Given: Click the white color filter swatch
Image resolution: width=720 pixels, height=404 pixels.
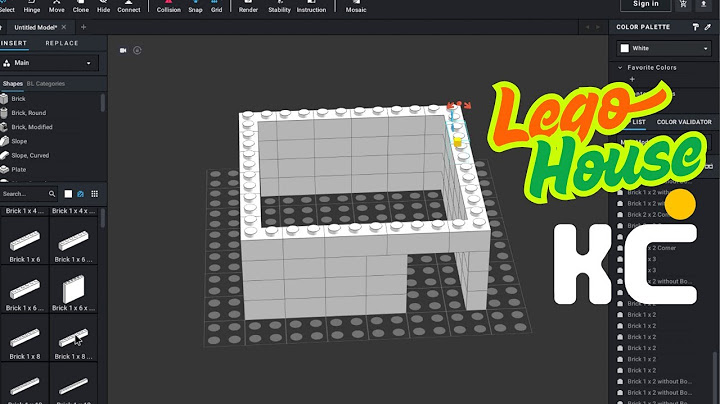Looking at the screenshot, I should [x=68, y=194].
